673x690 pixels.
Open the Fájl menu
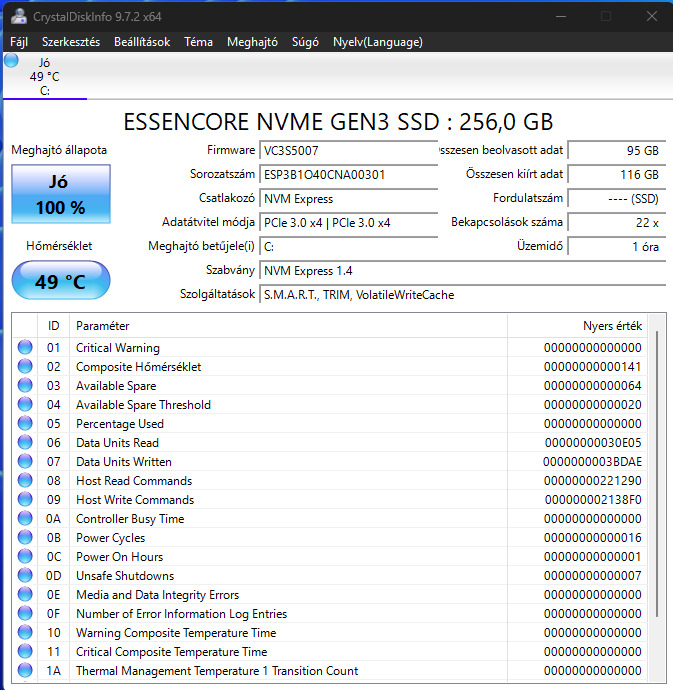click(x=19, y=42)
